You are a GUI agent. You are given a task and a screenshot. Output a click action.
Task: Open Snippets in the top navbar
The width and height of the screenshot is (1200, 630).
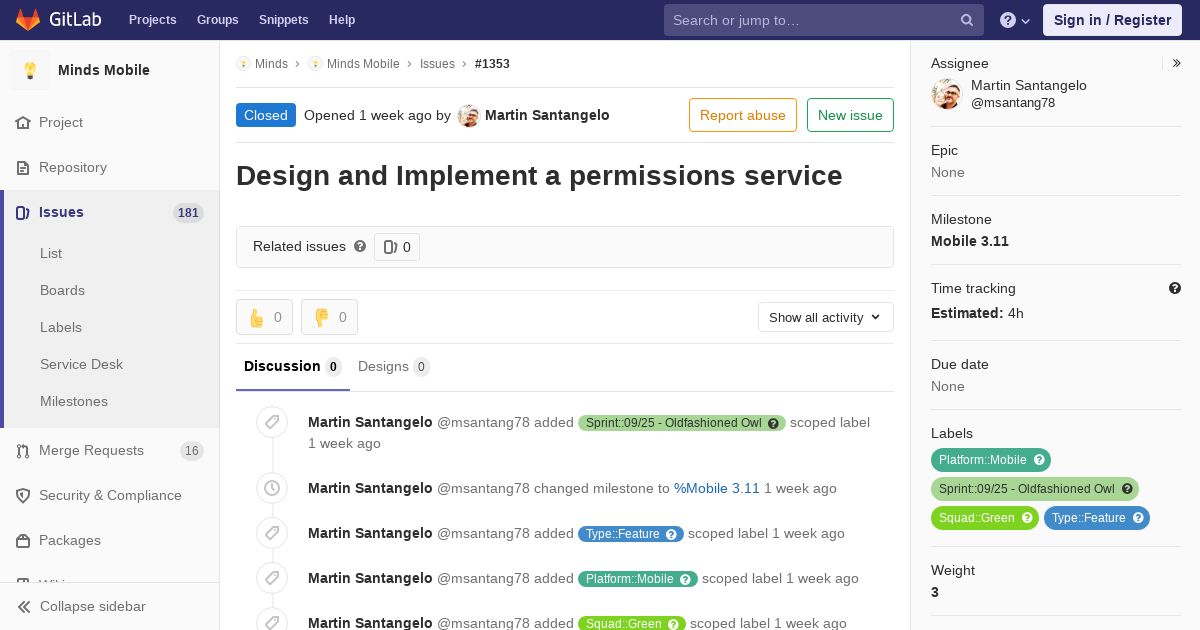(x=283, y=20)
